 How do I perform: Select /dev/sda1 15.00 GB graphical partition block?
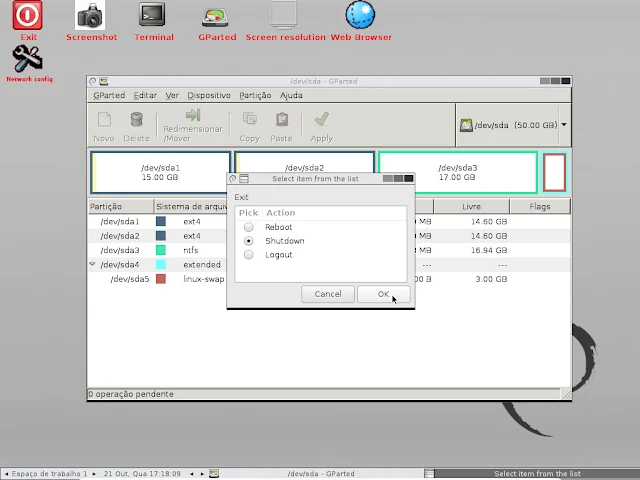click(x=160, y=172)
